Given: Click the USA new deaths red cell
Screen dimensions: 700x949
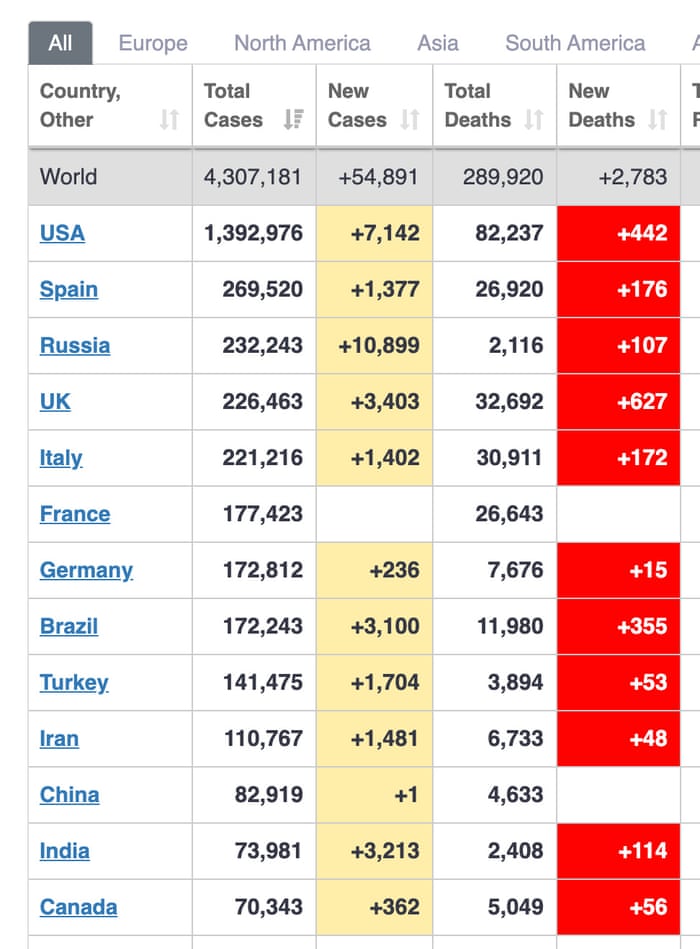Looking at the screenshot, I should (618, 233).
